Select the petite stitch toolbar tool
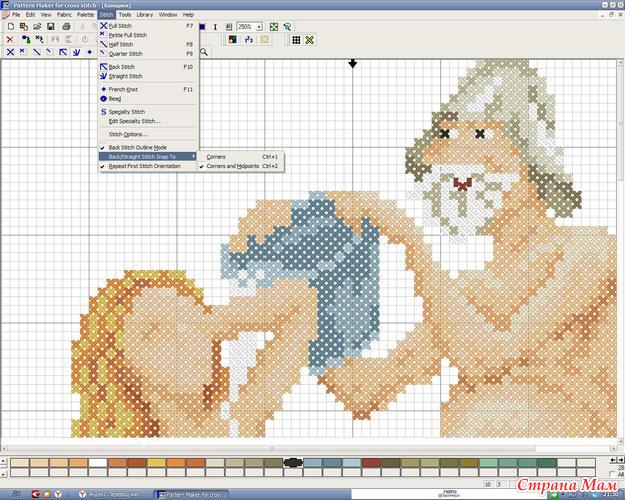The height and width of the screenshot is (500, 625). coord(23,52)
